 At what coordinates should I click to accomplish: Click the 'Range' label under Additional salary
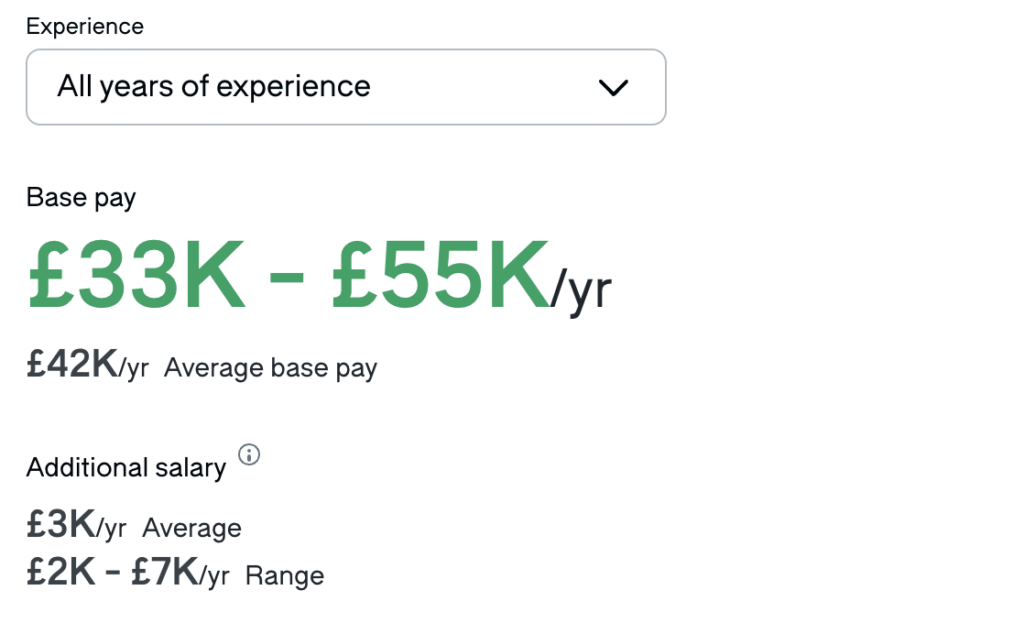tap(285, 576)
